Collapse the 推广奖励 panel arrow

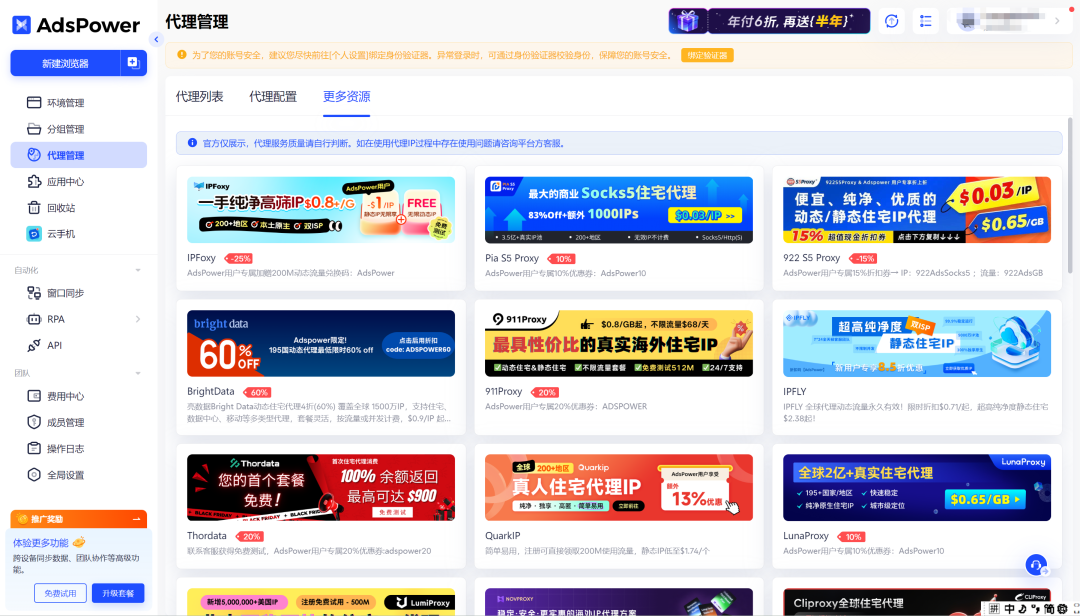[136, 519]
